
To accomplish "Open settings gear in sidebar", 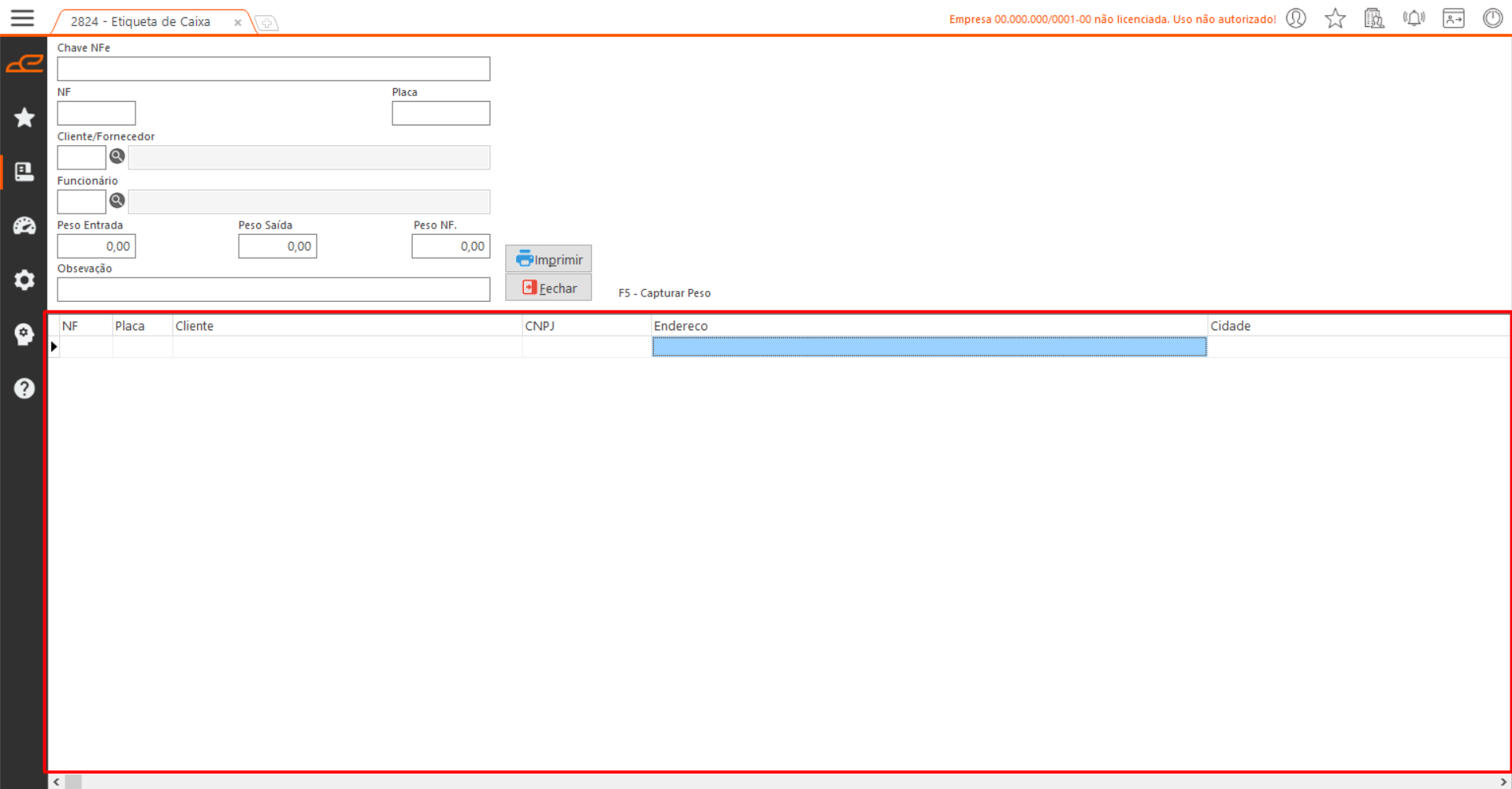I will (x=24, y=281).
